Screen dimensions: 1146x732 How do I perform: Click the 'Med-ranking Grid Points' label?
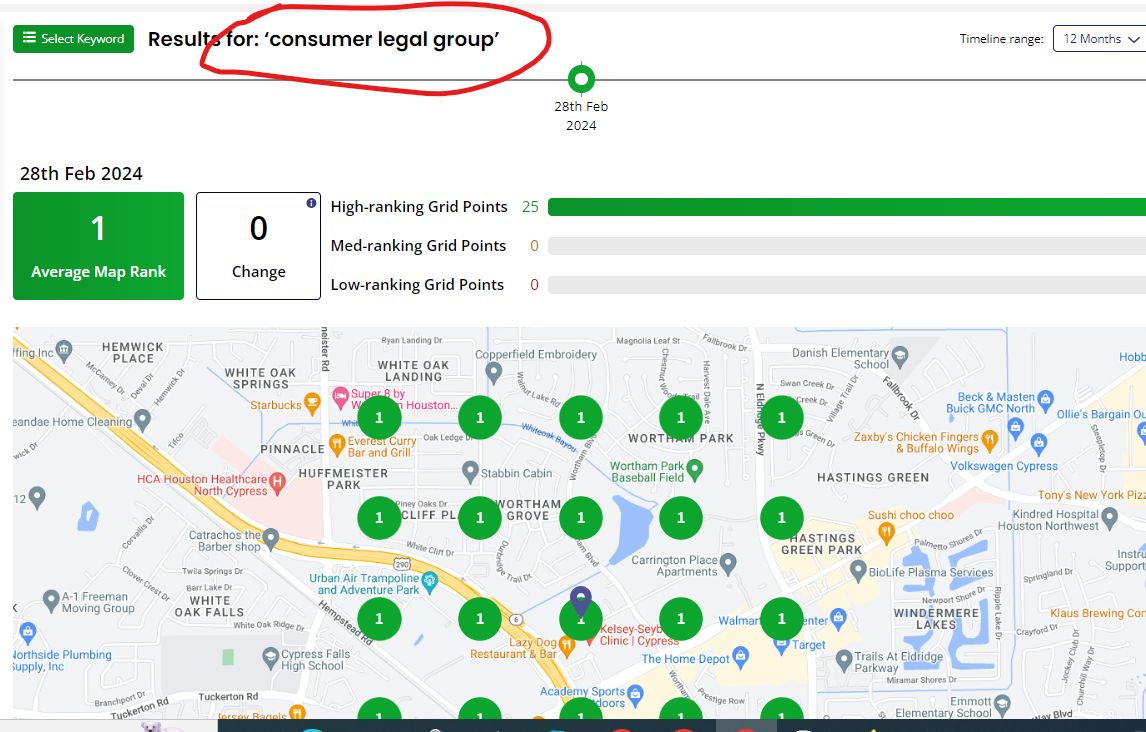pos(418,245)
